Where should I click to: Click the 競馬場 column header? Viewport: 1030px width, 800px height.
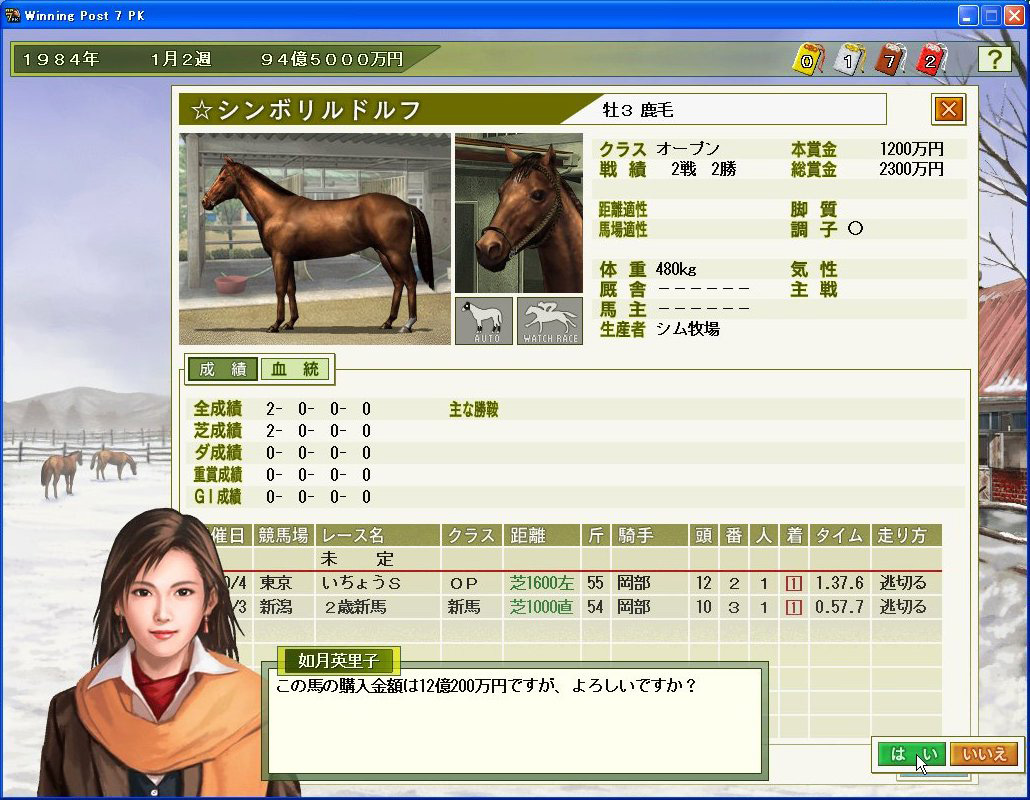pyautogui.click(x=283, y=535)
